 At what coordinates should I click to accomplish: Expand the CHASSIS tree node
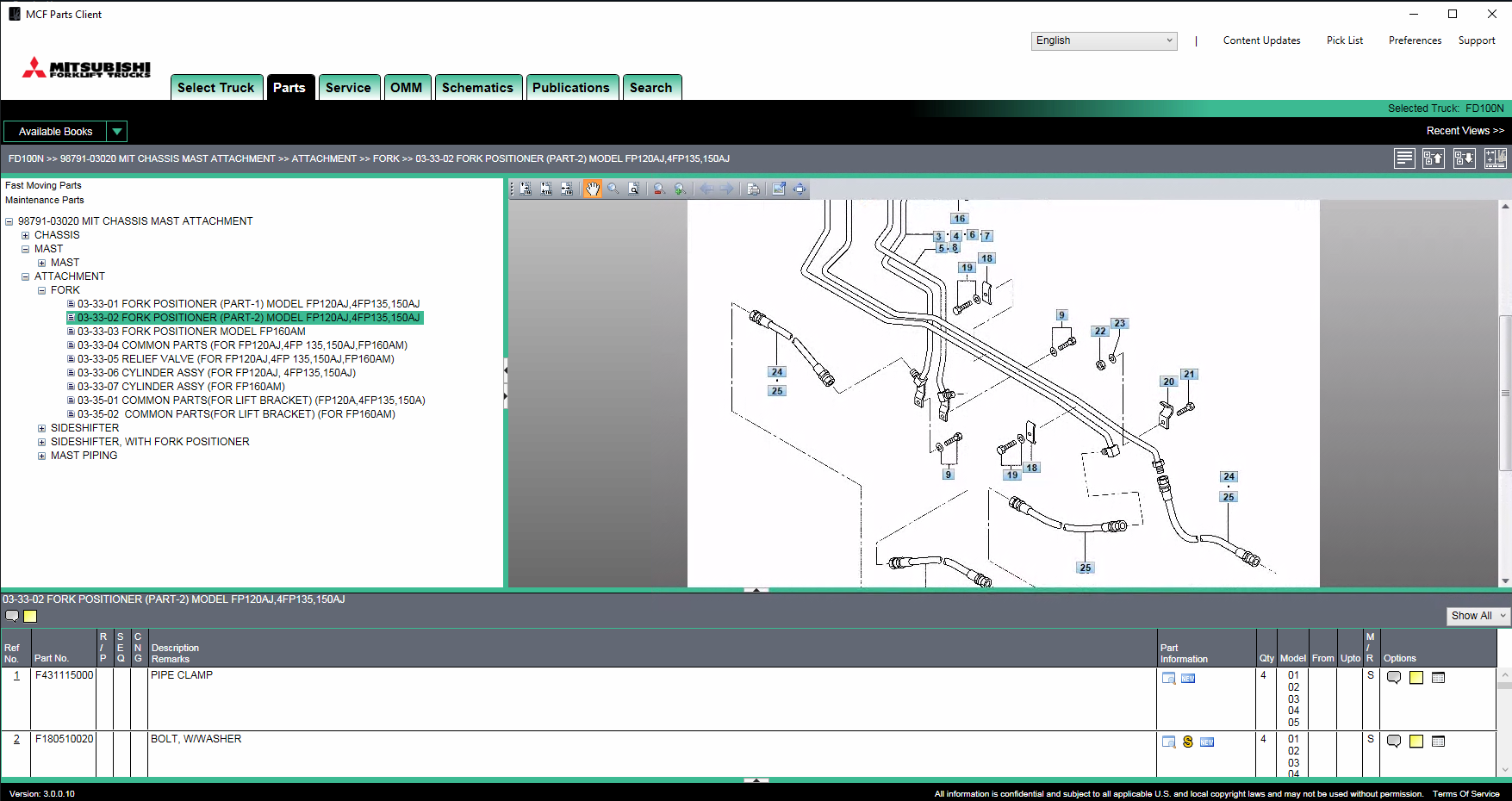(25, 235)
